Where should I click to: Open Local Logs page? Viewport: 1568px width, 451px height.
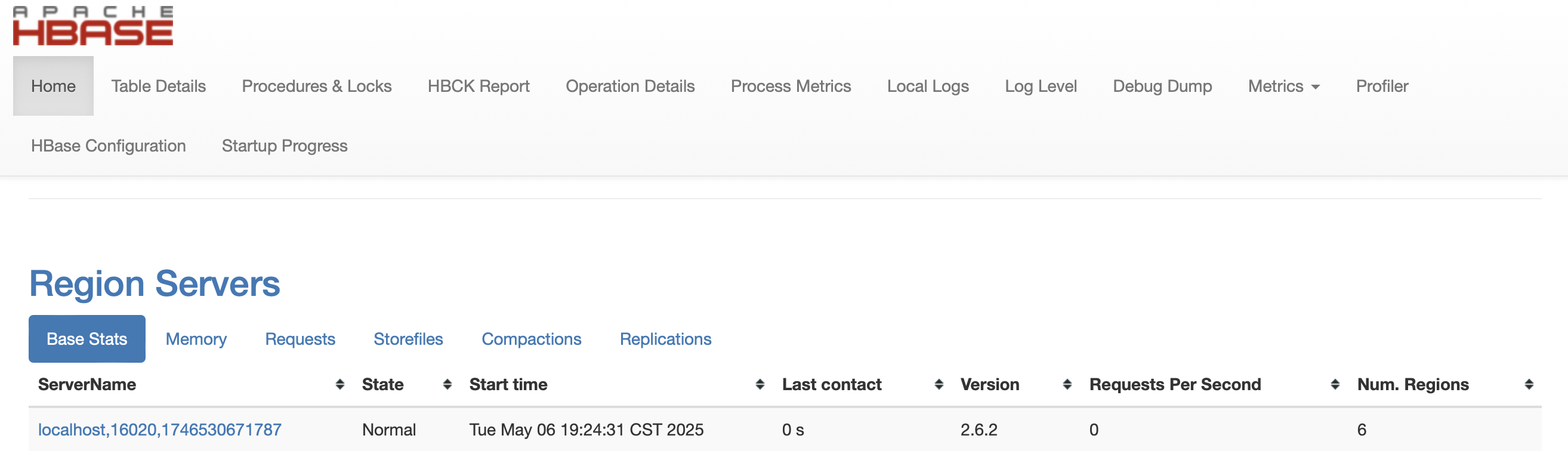click(x=928, y=87)
